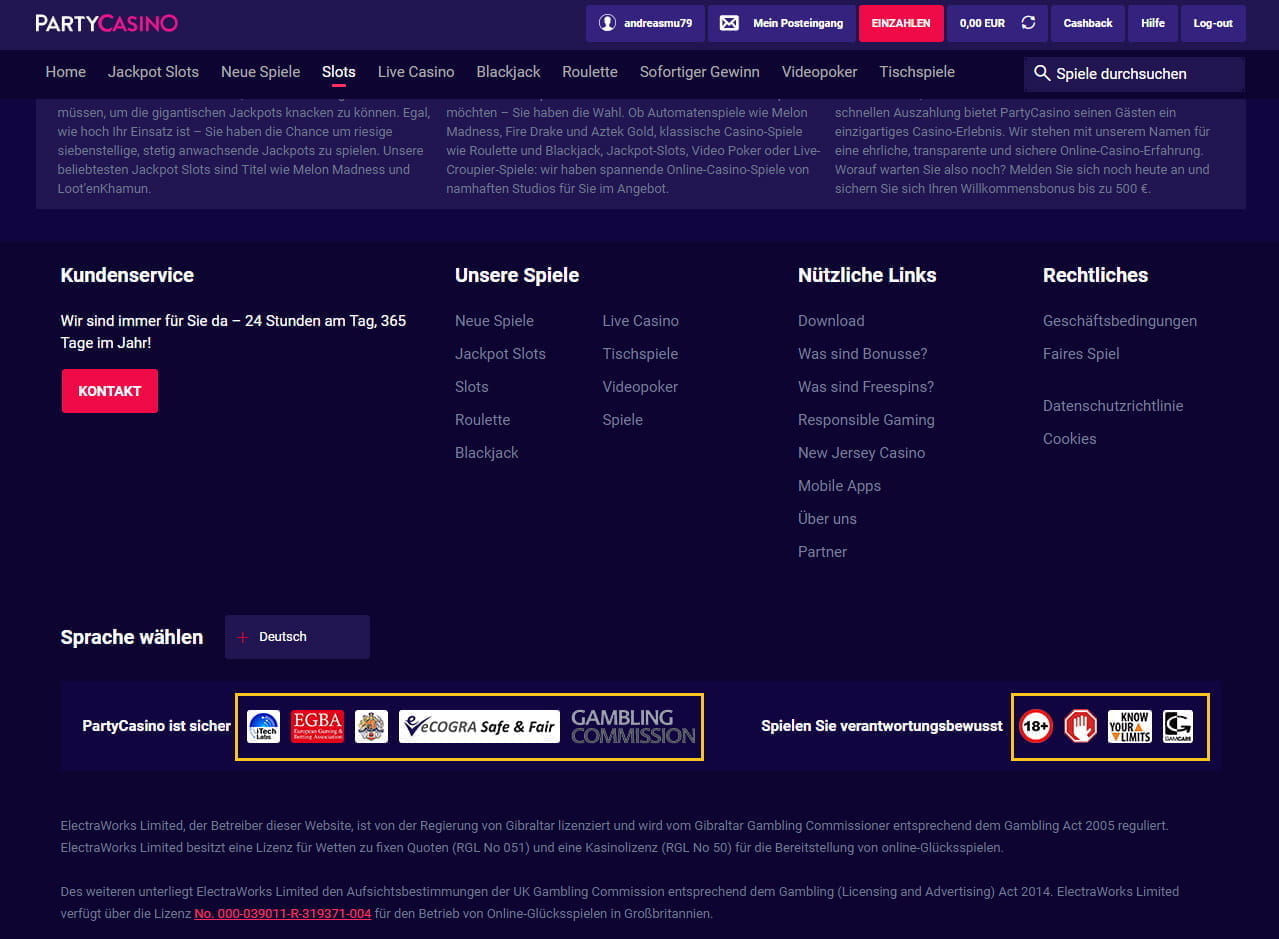Image resolution: width=1279 pixels, height=939 pixels.
Task: Click the Spiele durchsuchen search field
Action: click(1134, 74)
